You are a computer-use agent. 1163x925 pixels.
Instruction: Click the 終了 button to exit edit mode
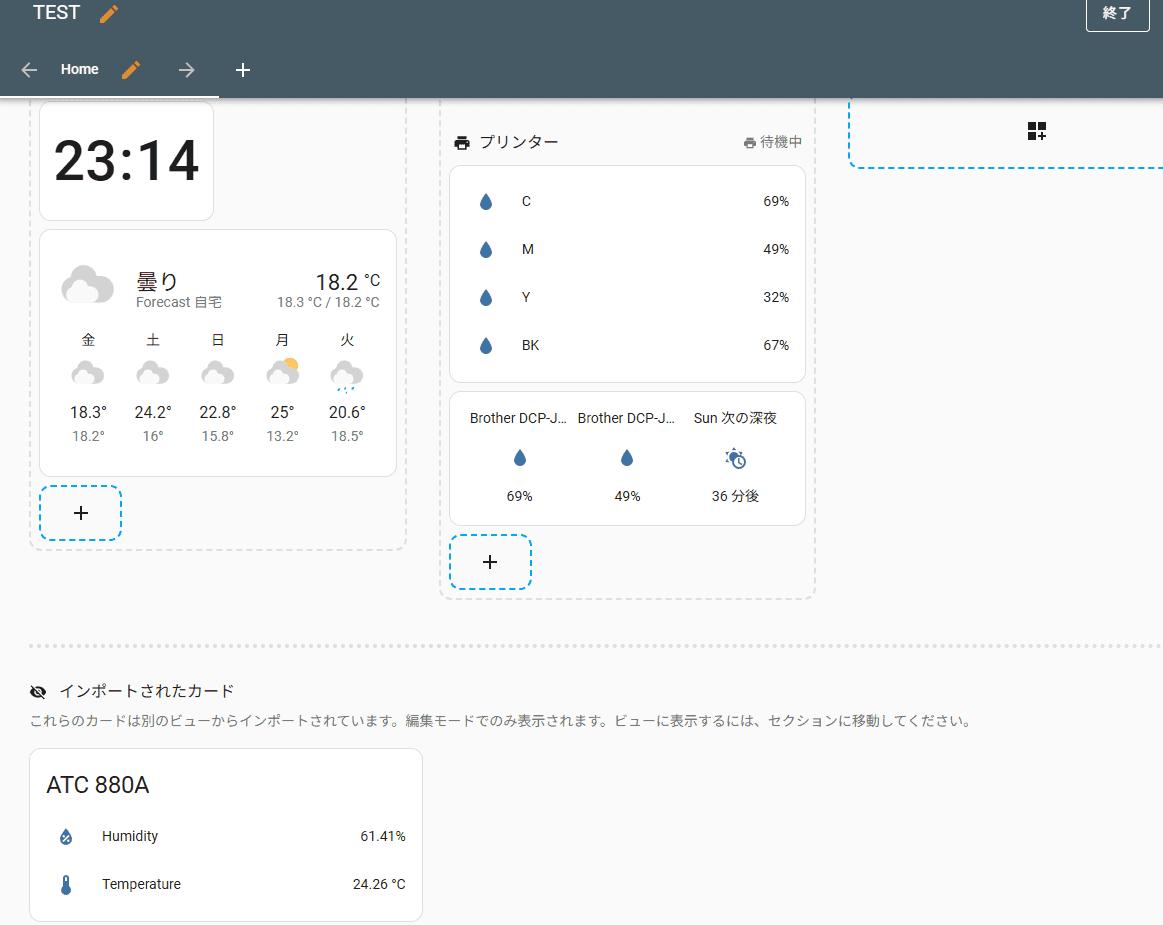[1117, 13]
